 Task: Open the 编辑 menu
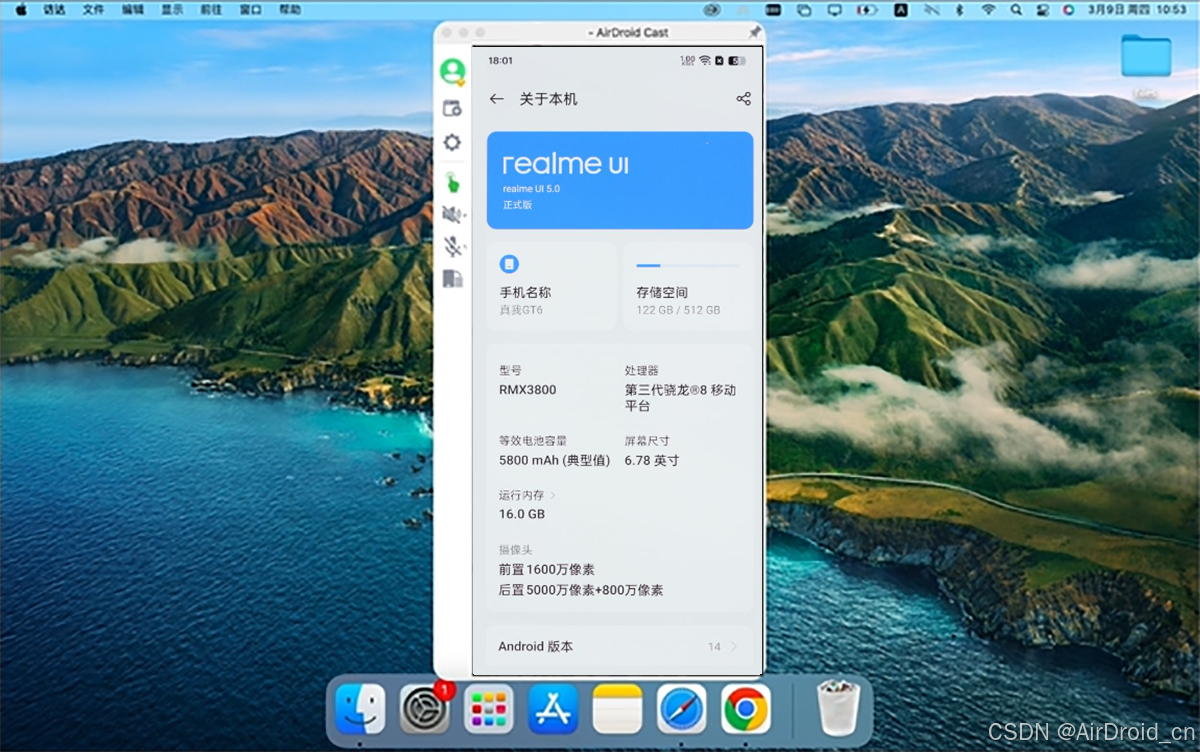[133, 9]
